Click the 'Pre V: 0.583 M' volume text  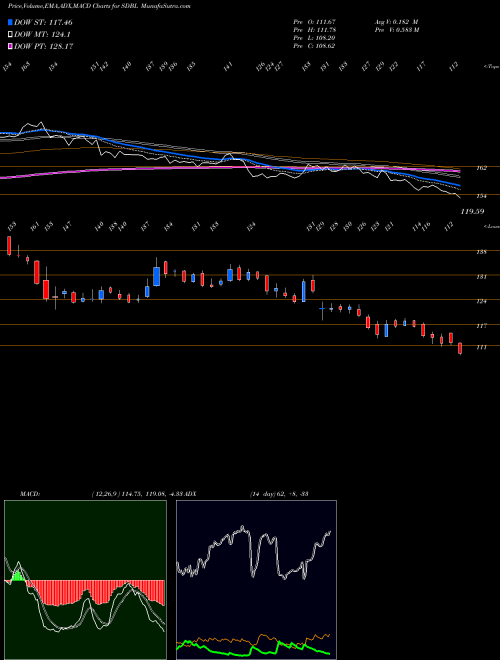[396, 30]
